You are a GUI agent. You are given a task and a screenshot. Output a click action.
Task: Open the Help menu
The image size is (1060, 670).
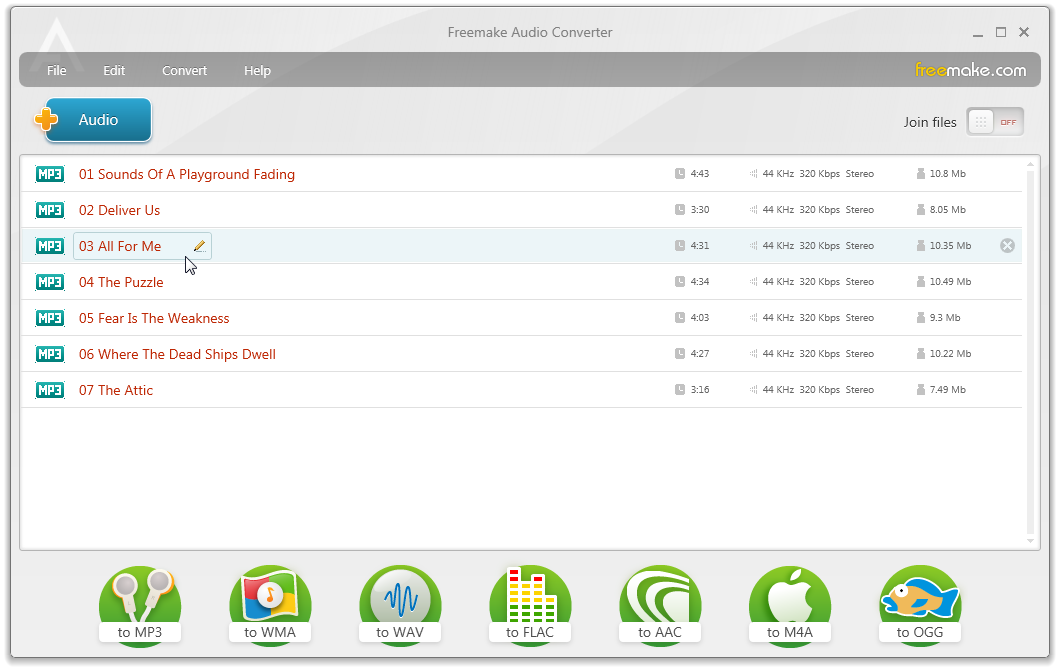pyautogui.click(x=257, y=70)
